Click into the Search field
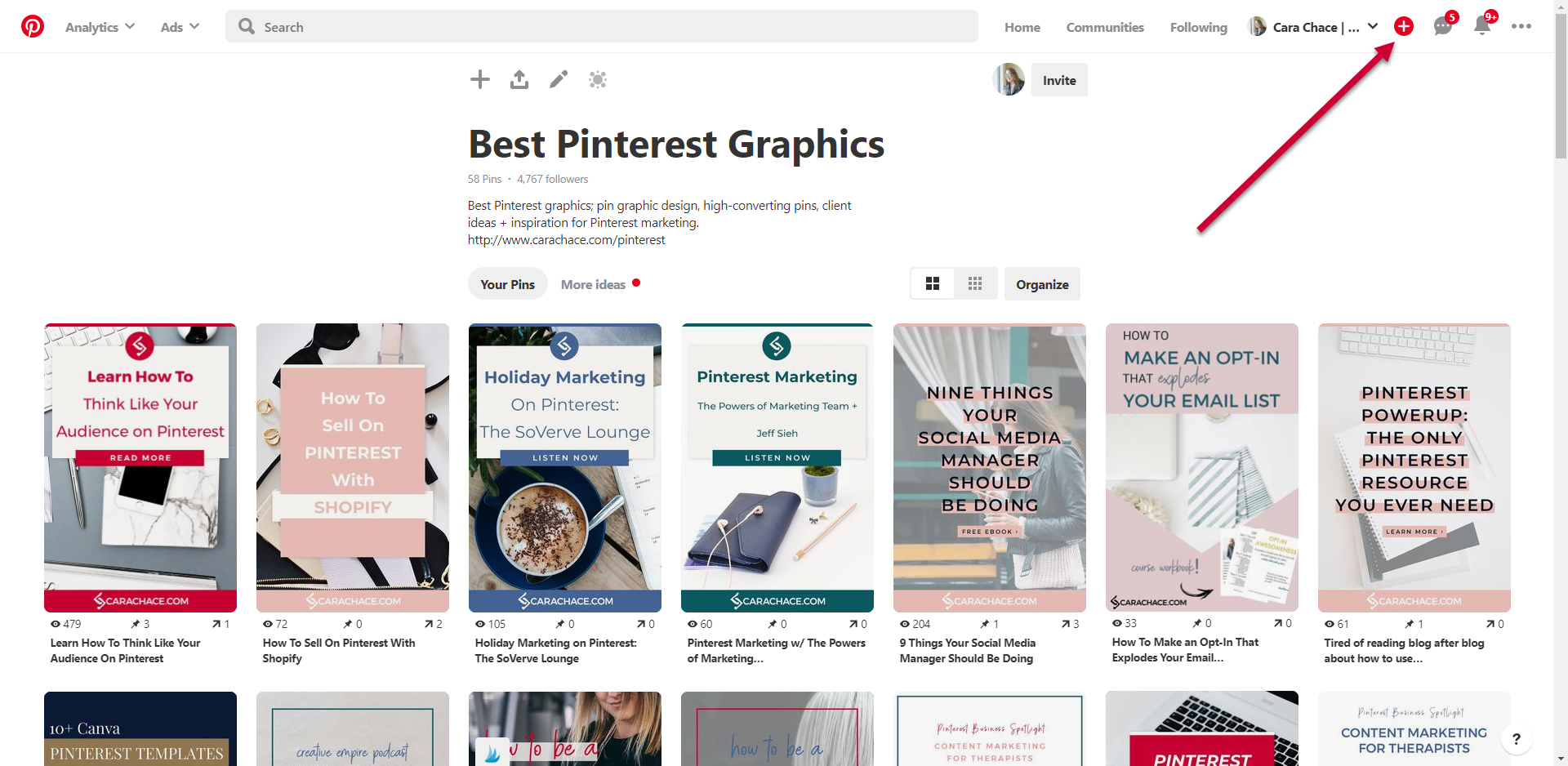The image size is (1568, 766). click(602, 27)
